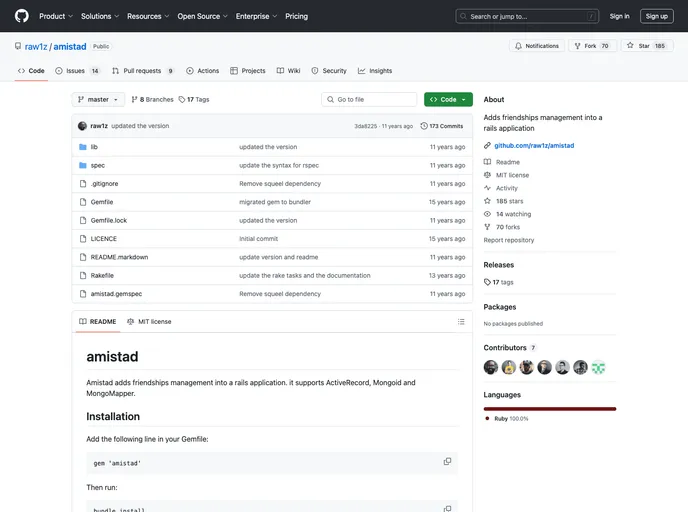Switch to the Projects tab
Viewport: 688px width, 512px height.
(248, 71)
